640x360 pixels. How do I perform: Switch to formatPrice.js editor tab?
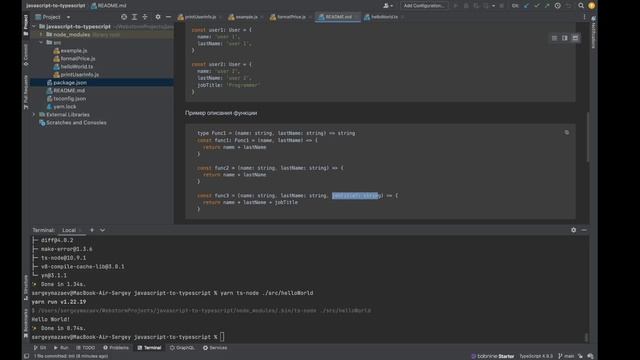click(291, 17)
